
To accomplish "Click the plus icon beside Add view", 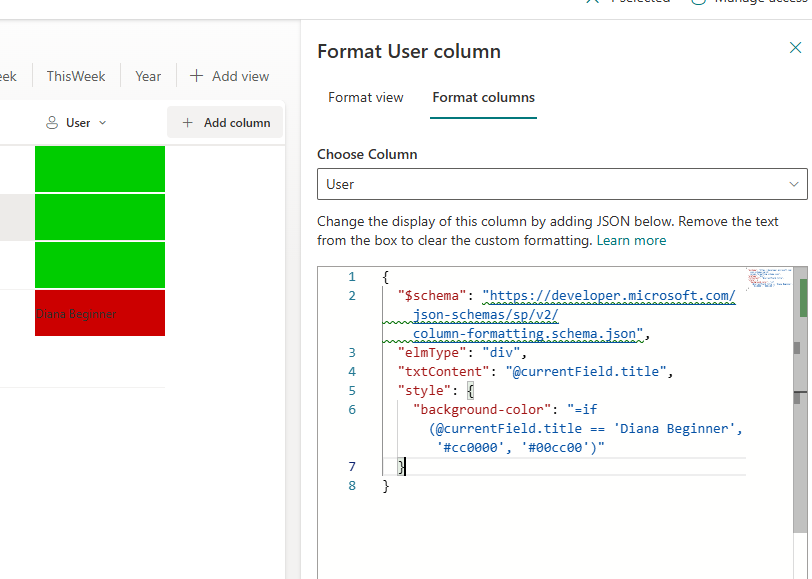I will tap(196, 76).
